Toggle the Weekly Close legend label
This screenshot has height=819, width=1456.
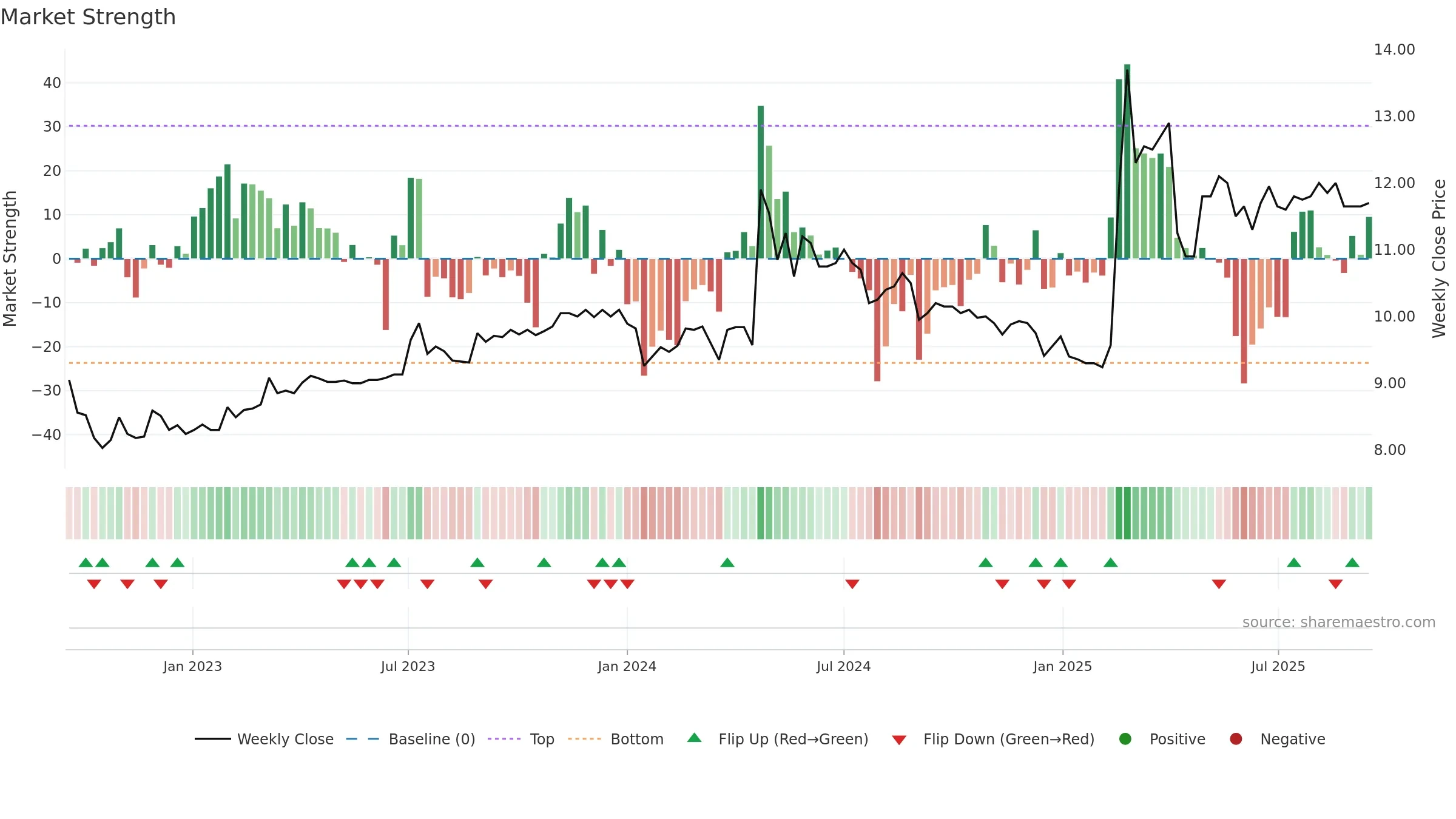tap(285, 739)
